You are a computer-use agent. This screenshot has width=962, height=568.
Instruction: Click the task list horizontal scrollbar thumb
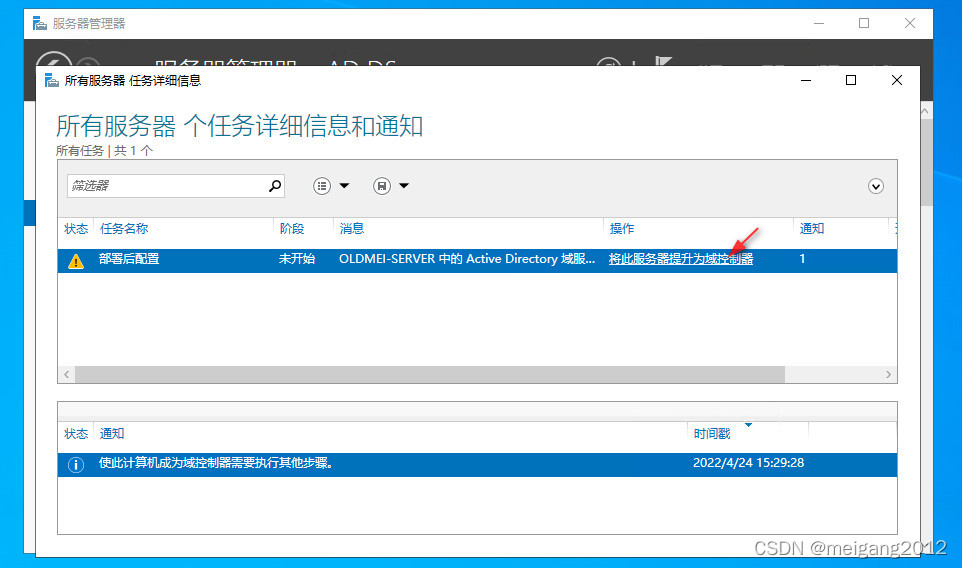point(429,374)
